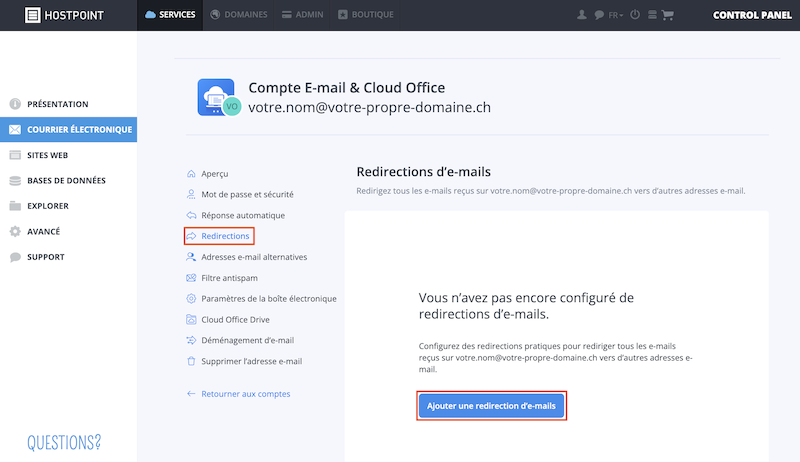
Task: Open the server stack icon
Action: coord(652,15)
